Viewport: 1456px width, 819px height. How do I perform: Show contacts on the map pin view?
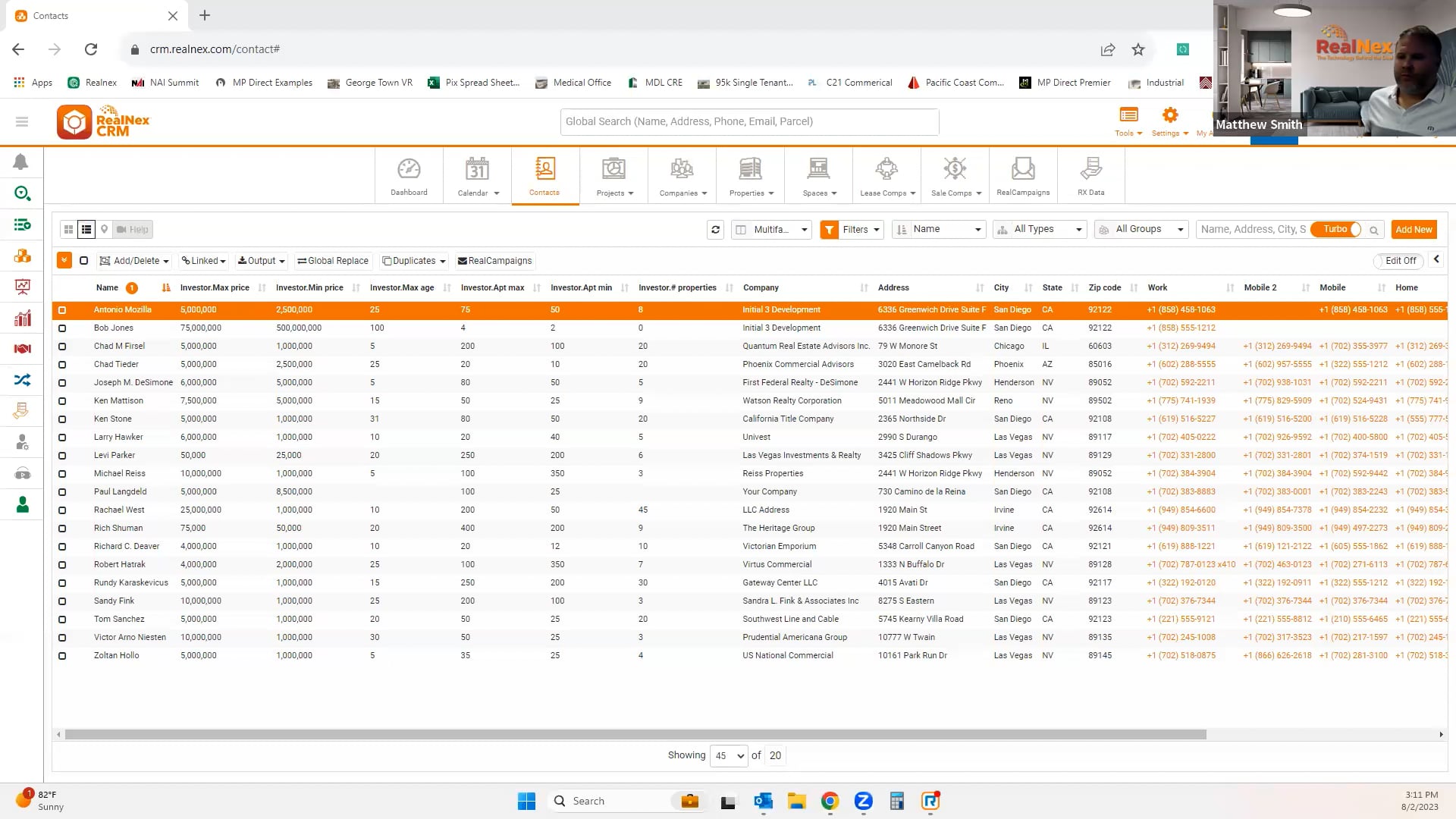point(105,229)
